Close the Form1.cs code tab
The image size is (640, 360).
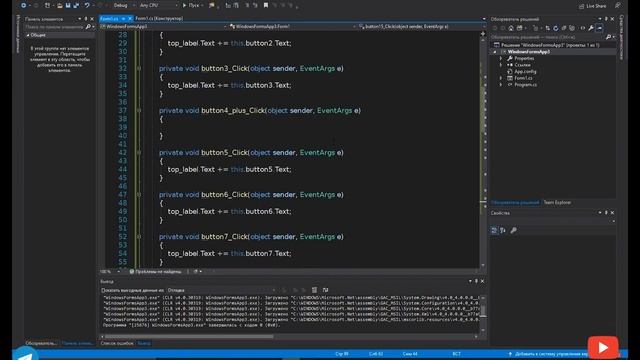130,18
